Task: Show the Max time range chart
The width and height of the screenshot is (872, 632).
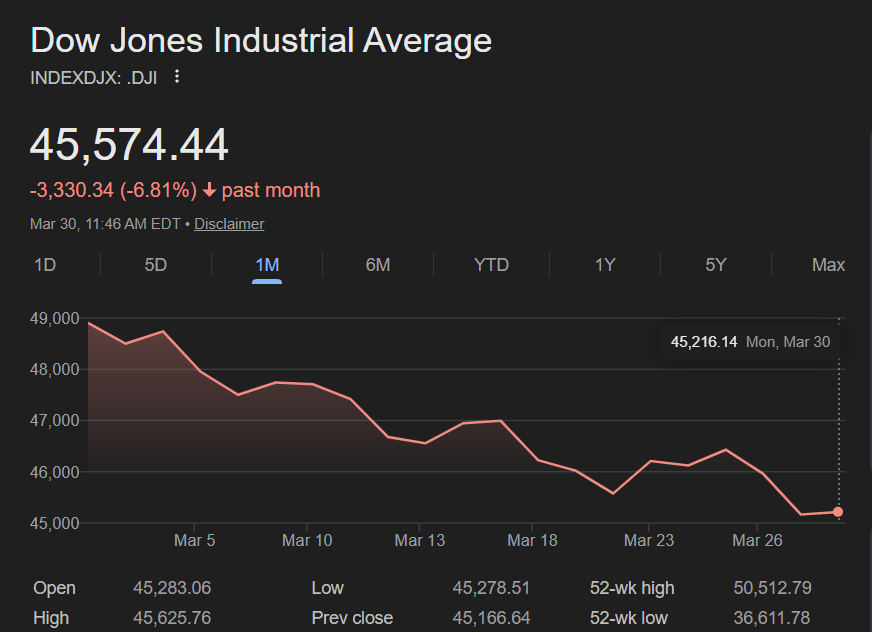Action: [x=828, y=265]
